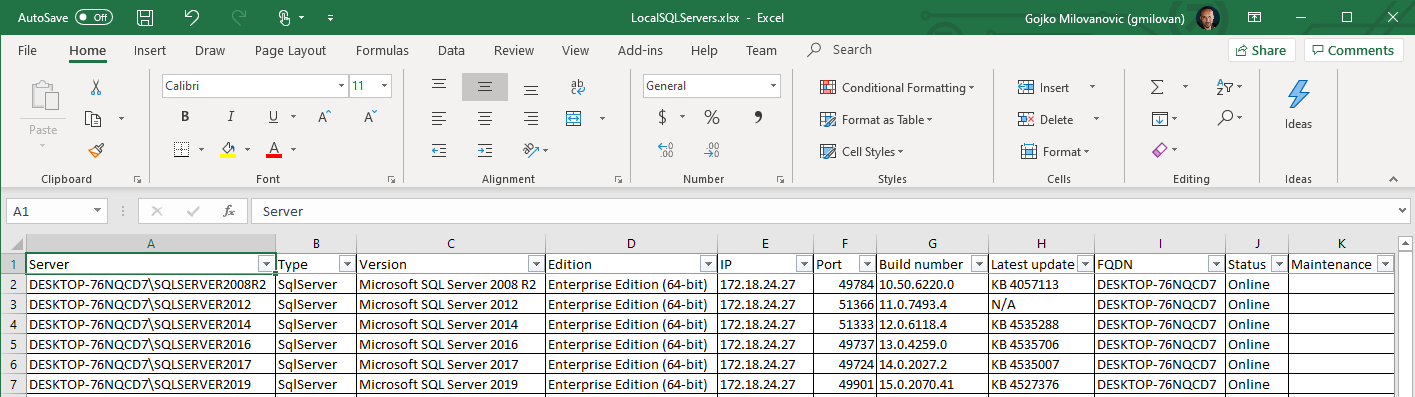Click the Sort & Filter icon

[x=1224, y=87]
